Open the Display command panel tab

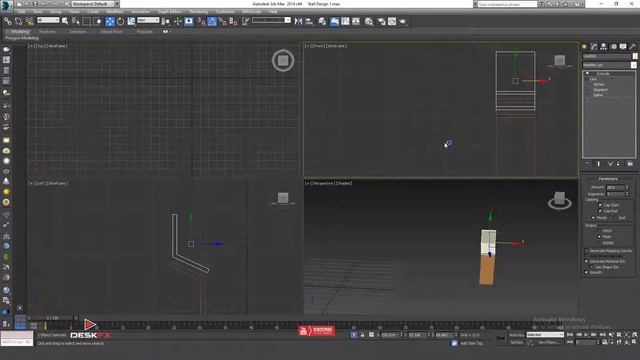[623, 47]
